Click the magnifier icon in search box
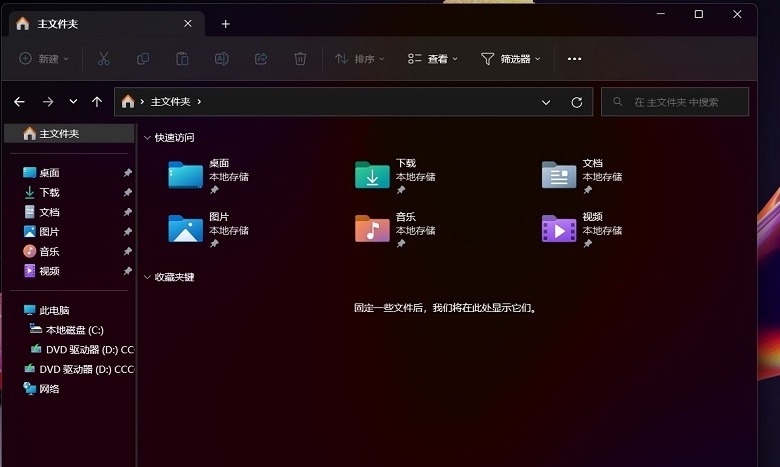The width and height of the screenshot is (780, 467). tap(617, 101)
